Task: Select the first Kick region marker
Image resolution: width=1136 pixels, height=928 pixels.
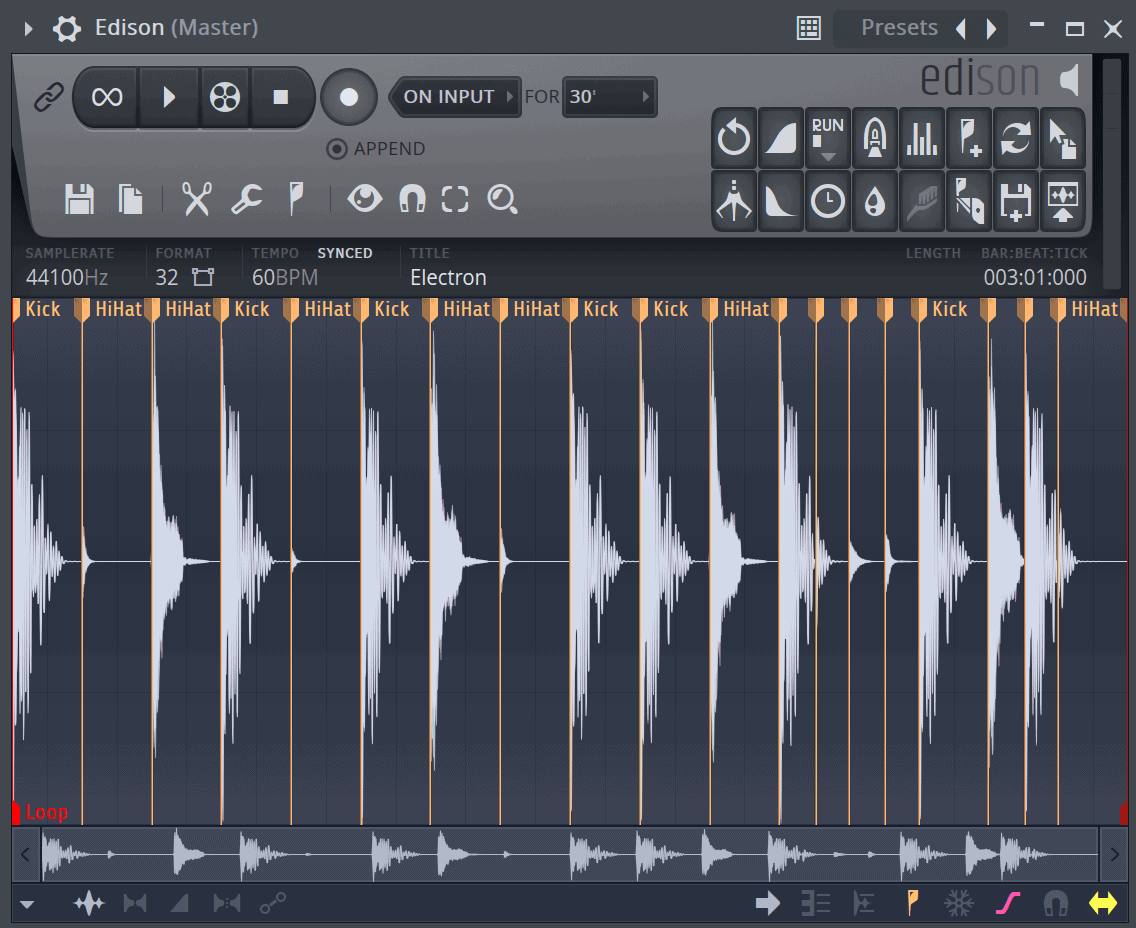Action: [36, 309]
